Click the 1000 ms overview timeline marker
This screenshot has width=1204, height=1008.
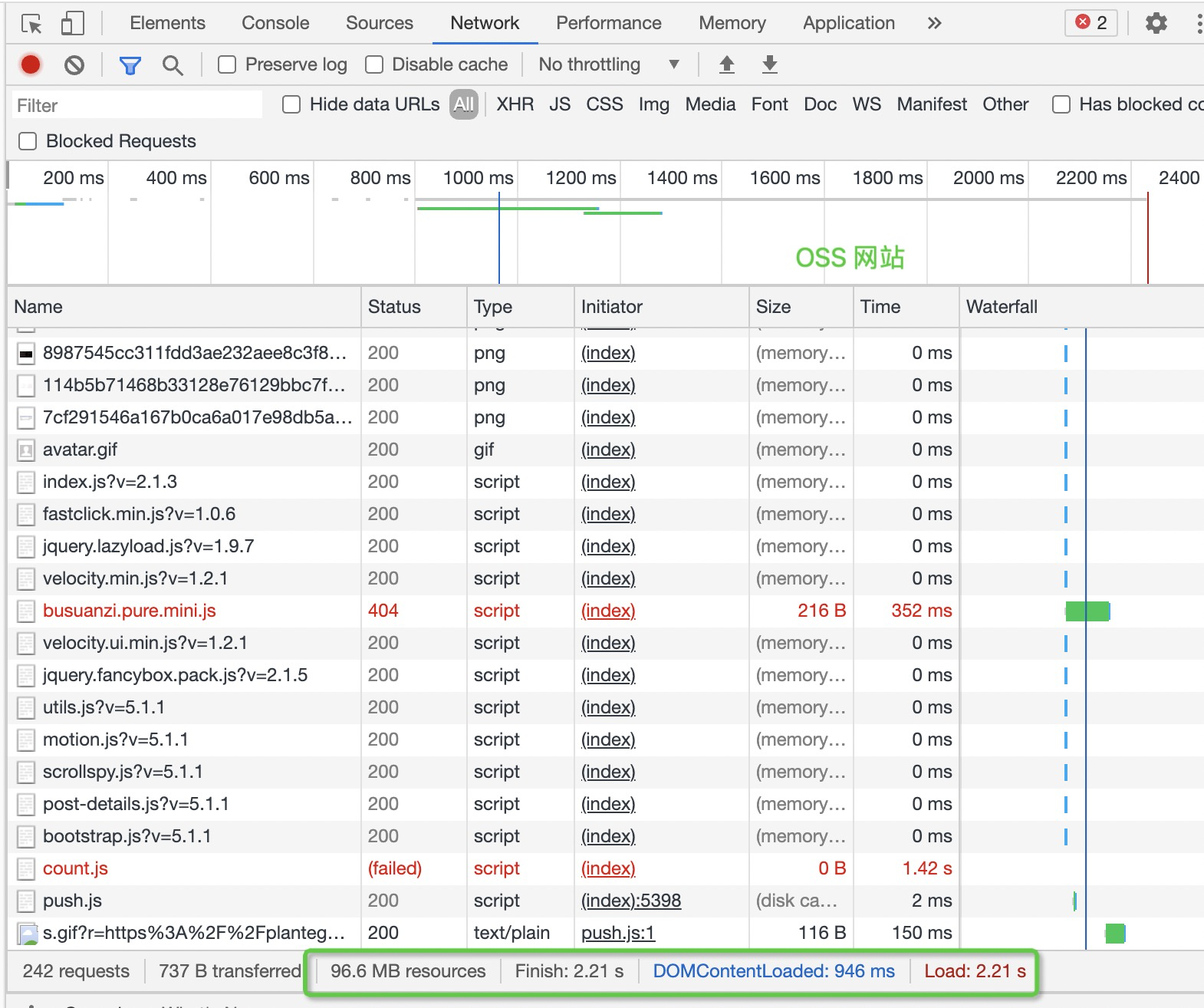click(479, 178)
